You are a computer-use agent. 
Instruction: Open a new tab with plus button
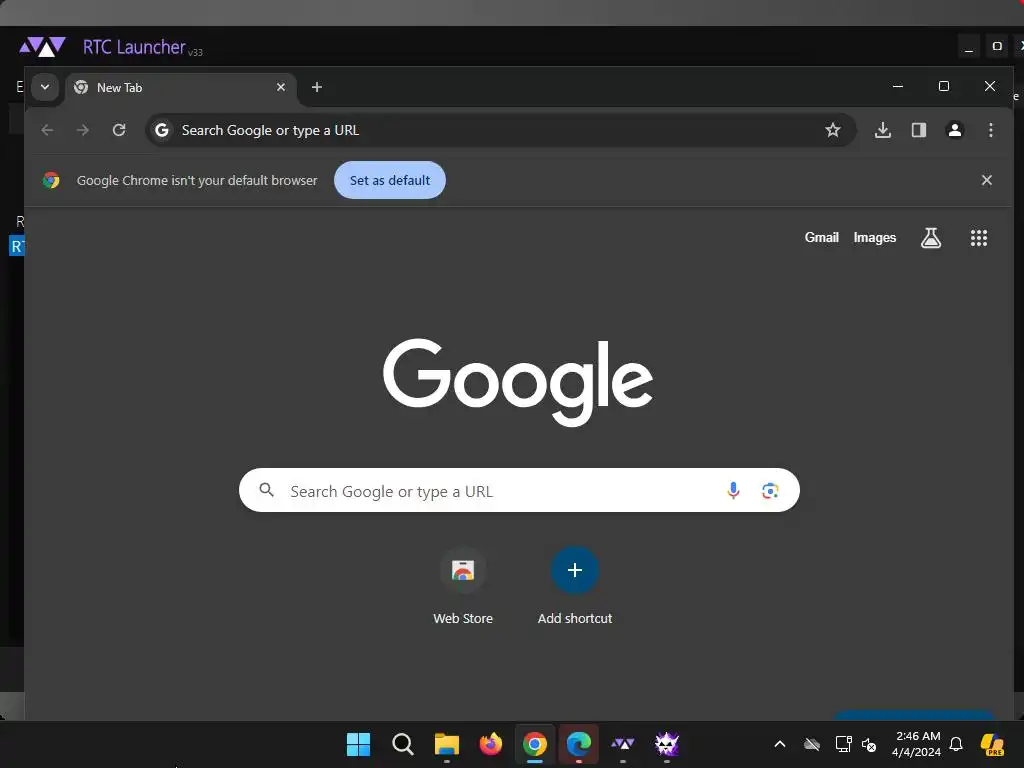[x=317, y=87]
